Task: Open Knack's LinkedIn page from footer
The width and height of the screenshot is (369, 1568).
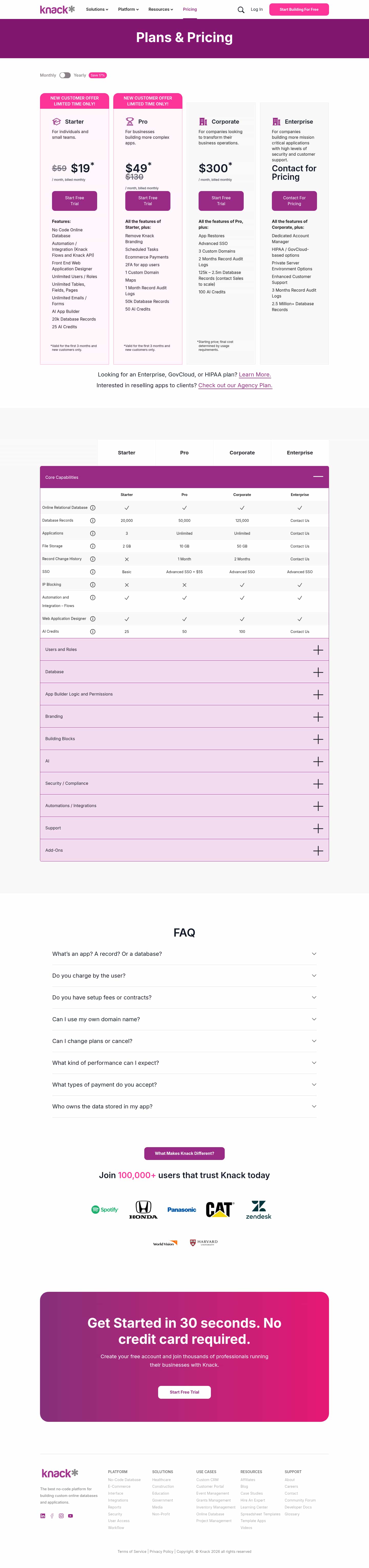Action: pyautogui.click(x=43, y=1516)
